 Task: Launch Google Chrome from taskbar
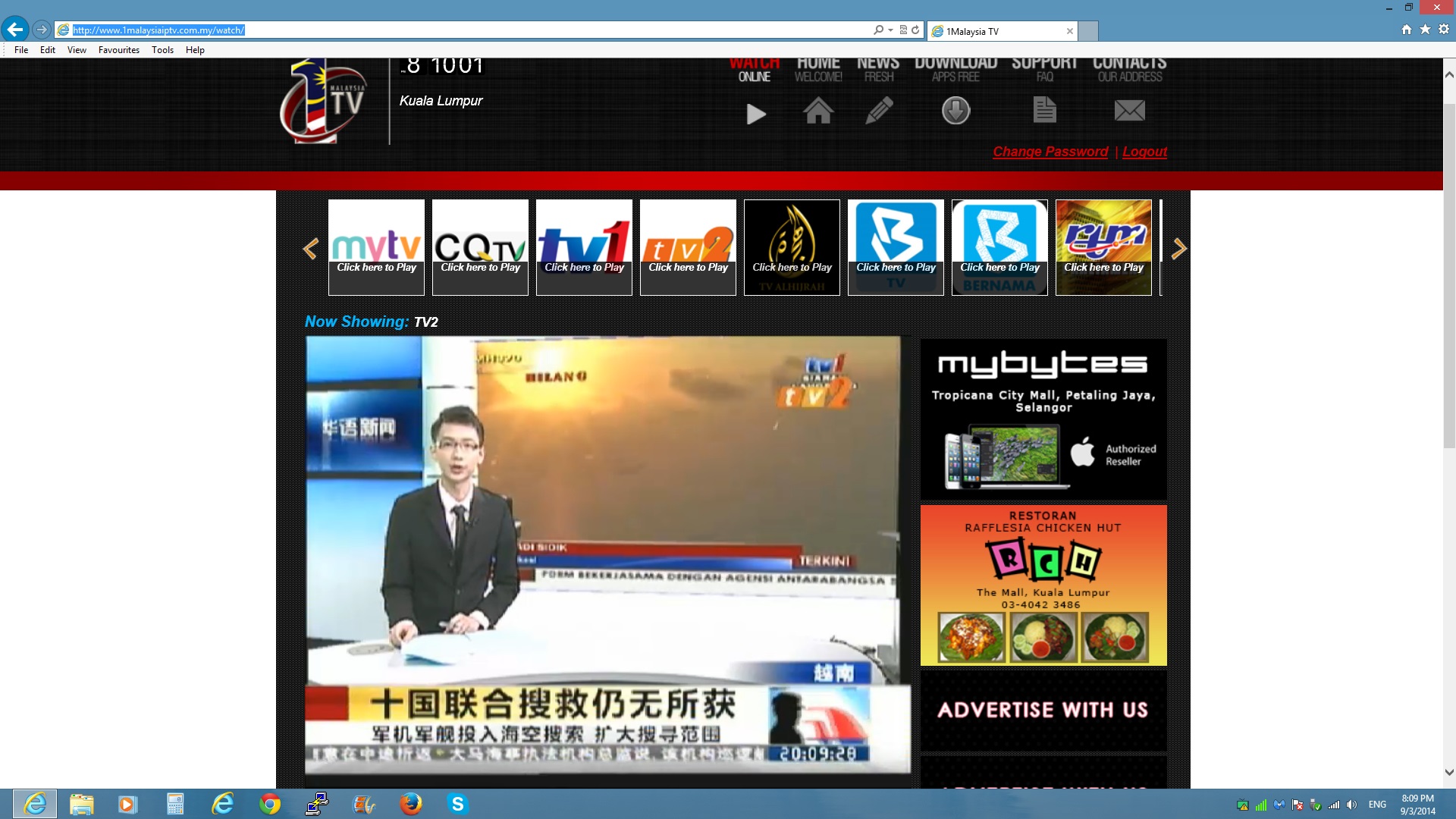(x=269, y=804)
